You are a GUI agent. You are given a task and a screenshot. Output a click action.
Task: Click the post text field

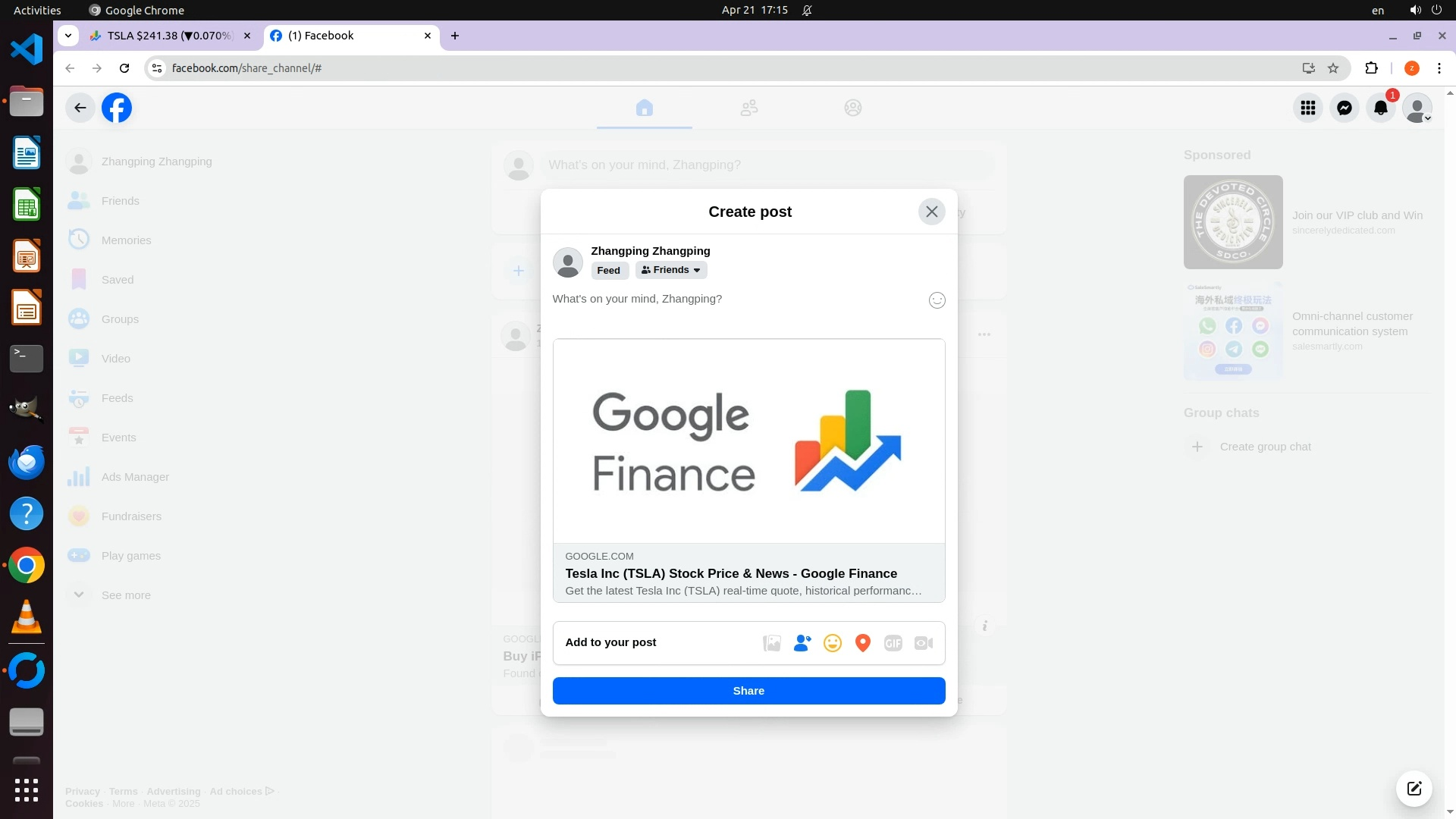(728, 300)
